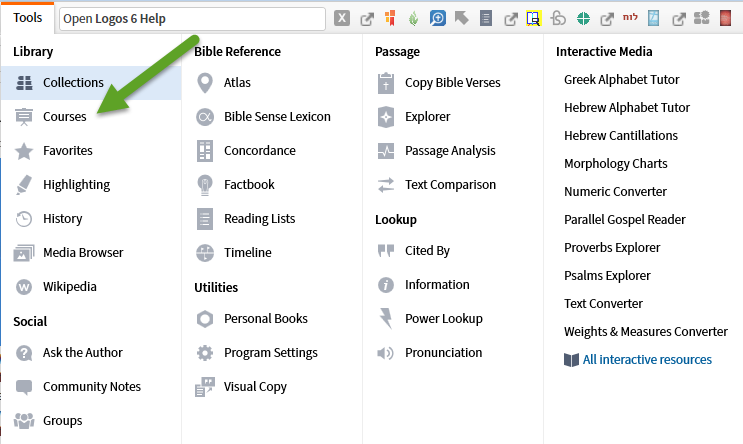Click the green globe cross shortcut icon

583,18
